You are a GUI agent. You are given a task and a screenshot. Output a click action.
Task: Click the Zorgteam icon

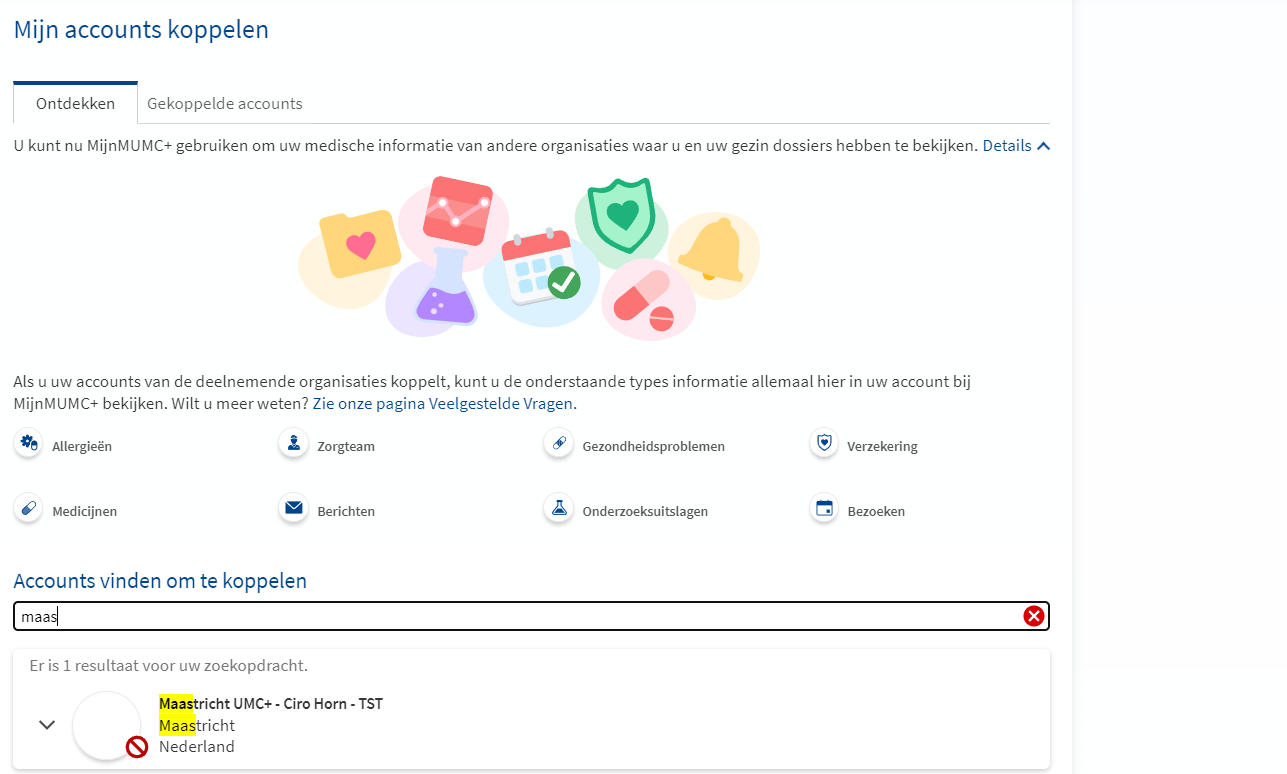pos(294,443)
